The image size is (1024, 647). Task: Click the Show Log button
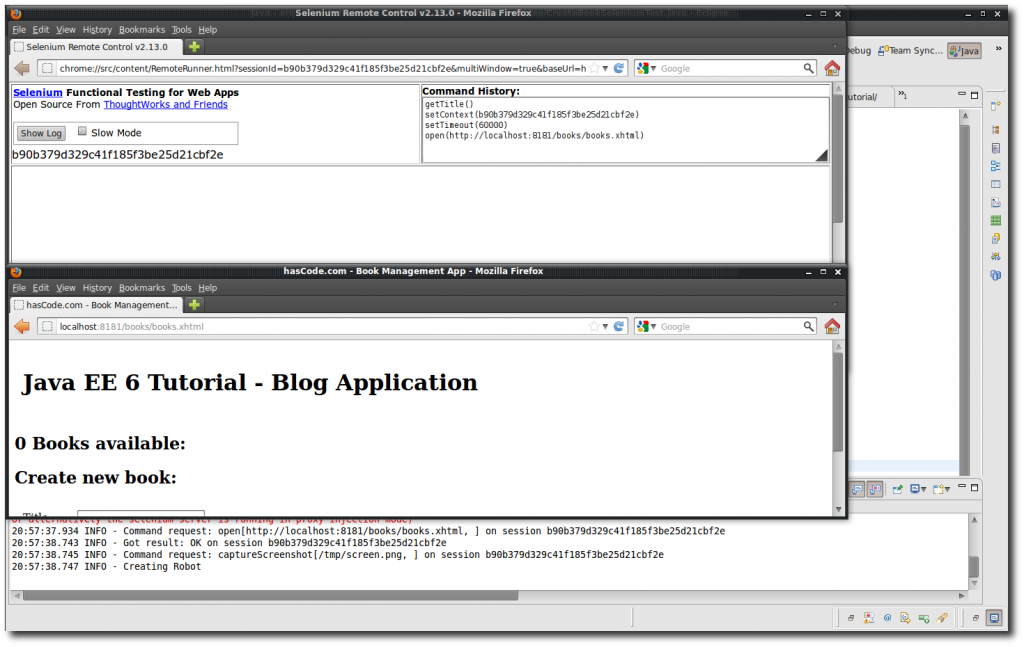(x=41, y=133)
